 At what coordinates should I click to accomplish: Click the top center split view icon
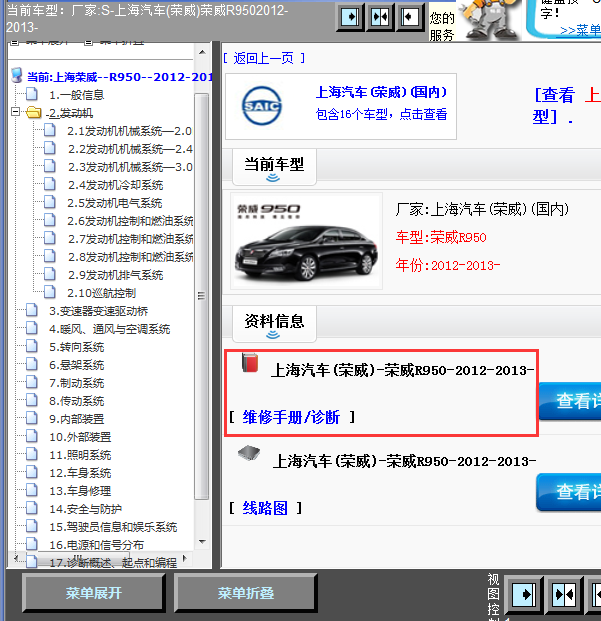point(380,17)
